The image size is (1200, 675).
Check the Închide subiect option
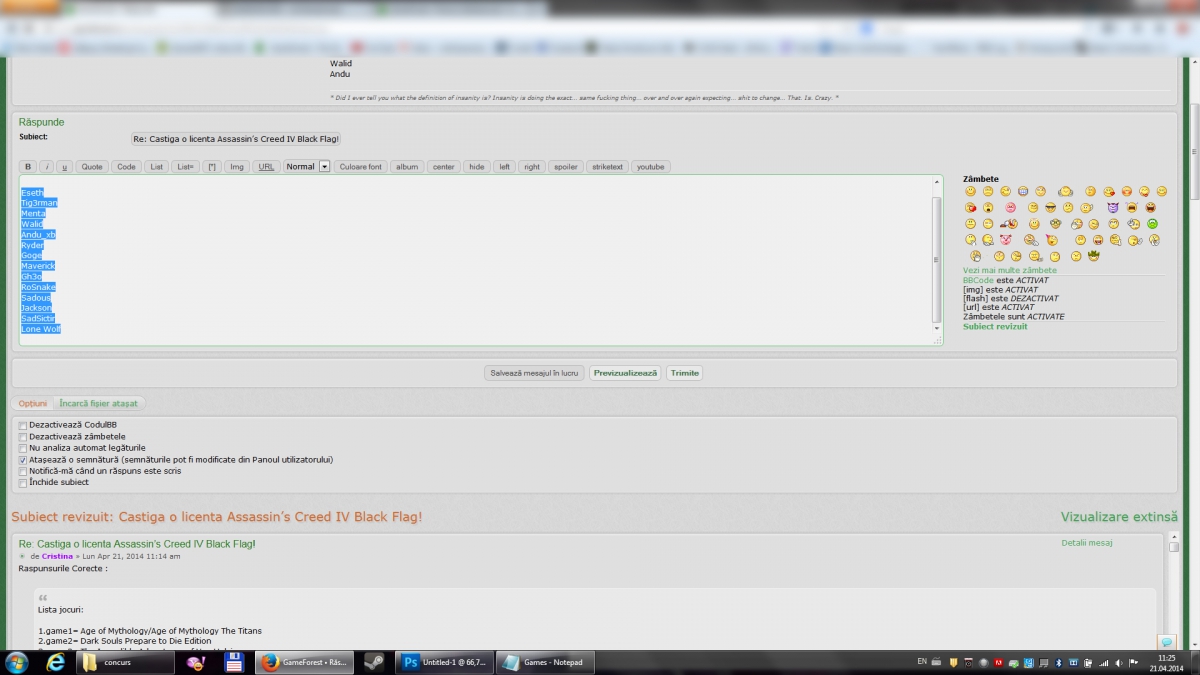[23, 483]
